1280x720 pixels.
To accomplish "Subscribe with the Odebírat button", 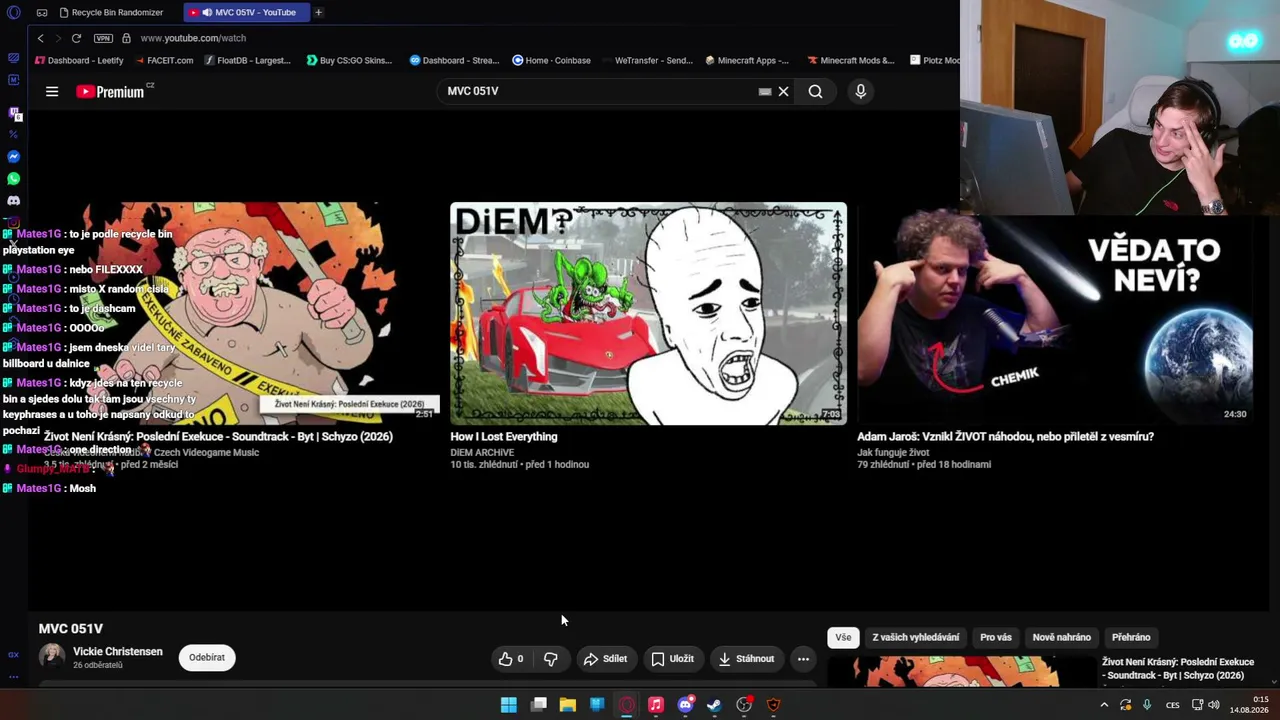I will (x=207, y=657).
